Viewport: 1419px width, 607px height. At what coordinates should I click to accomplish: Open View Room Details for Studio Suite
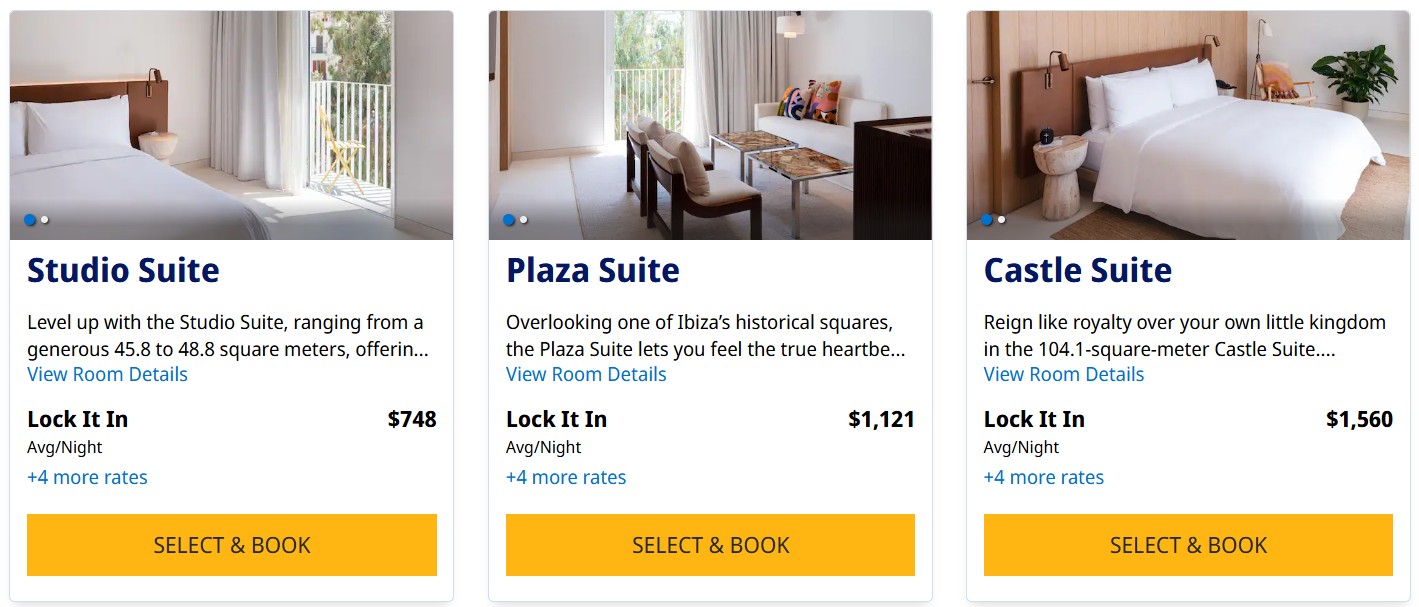tap(107, 374)
